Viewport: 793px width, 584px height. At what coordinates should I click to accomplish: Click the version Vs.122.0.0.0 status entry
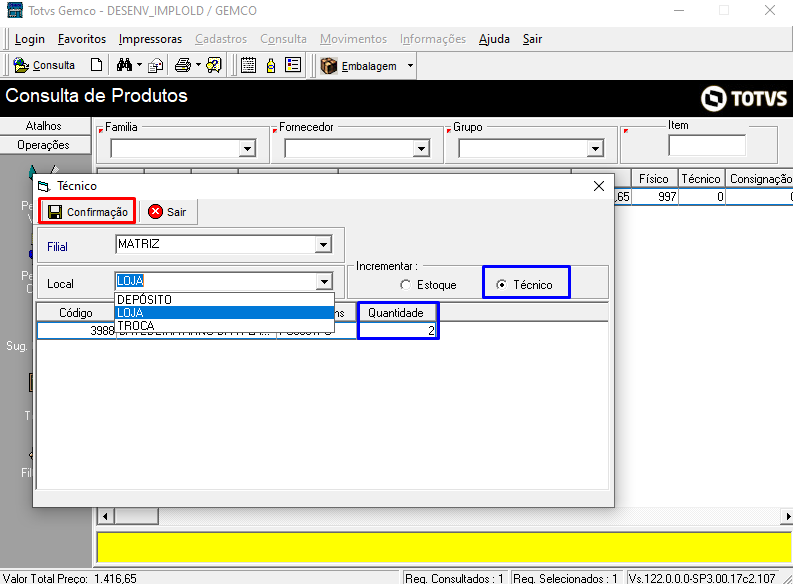click(x=702, y=578)
